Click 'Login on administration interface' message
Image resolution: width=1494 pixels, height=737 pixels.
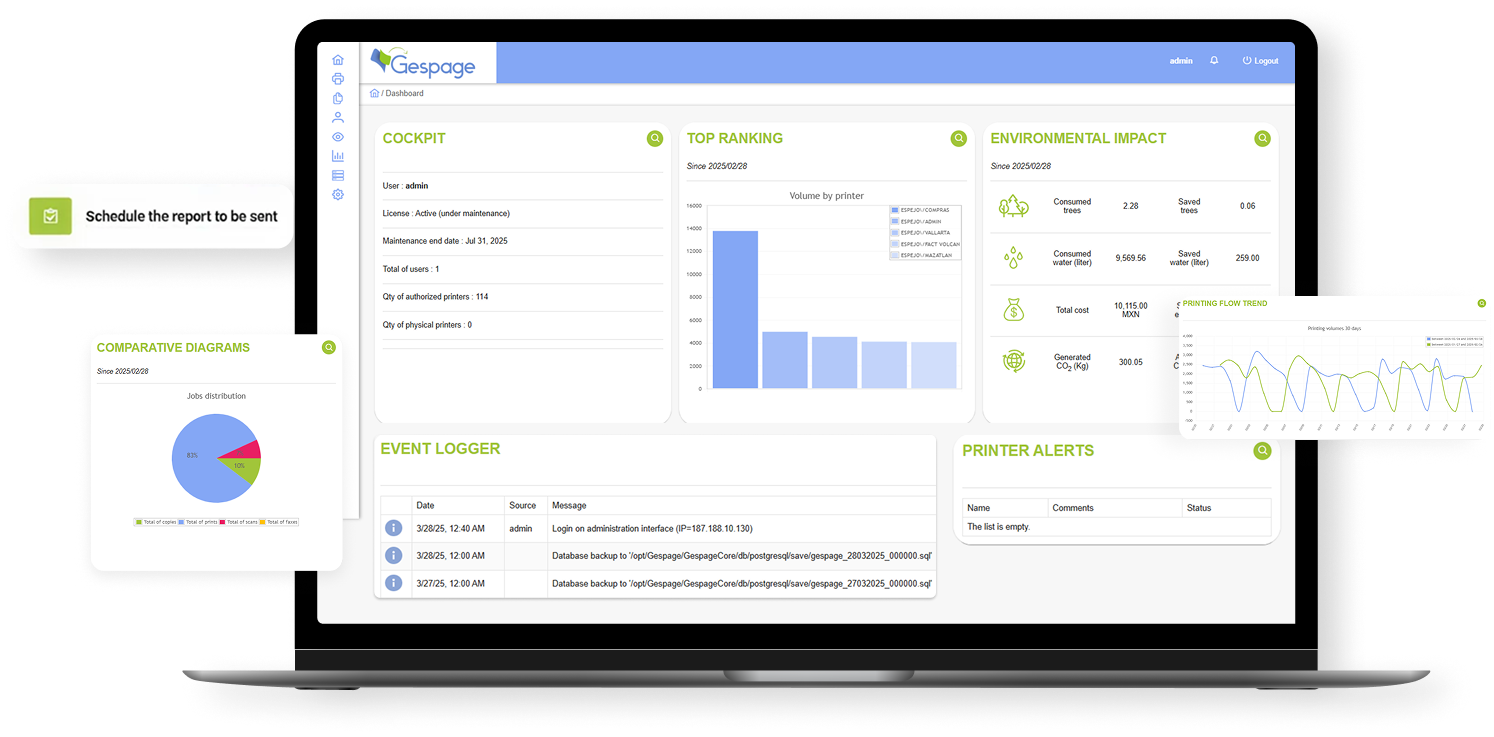(652, 528)
